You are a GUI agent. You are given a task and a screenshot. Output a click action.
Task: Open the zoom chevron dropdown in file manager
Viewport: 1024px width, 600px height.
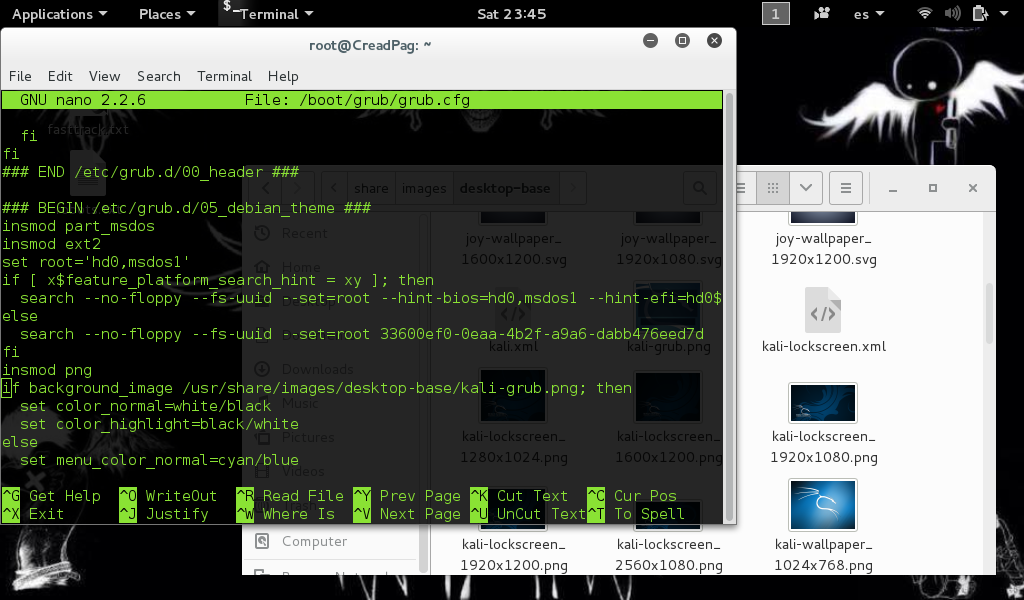[x=806, y=188]
